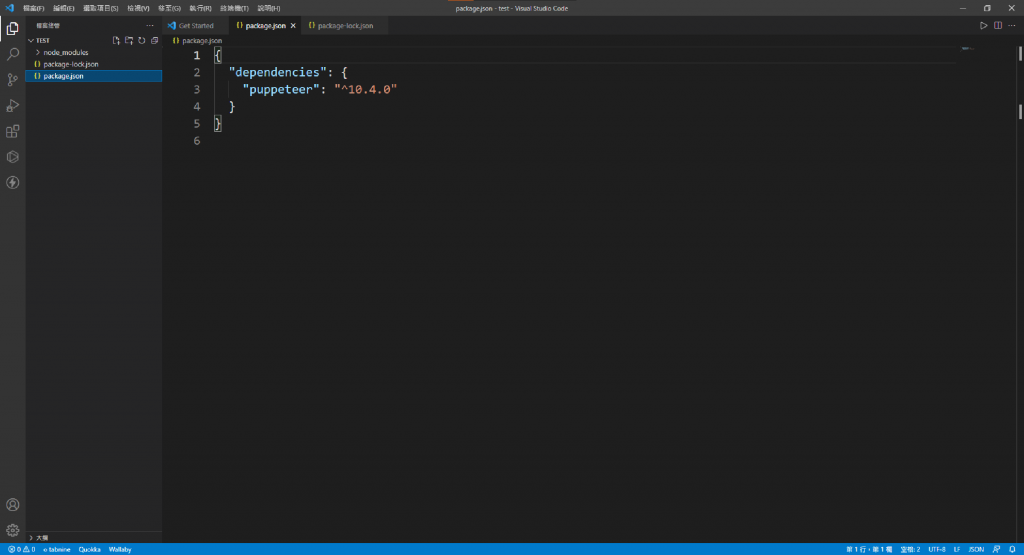The width and height of the screenshot is (1024, 555).
Task: Close the package.json editor tab
Action: [293, 25]
